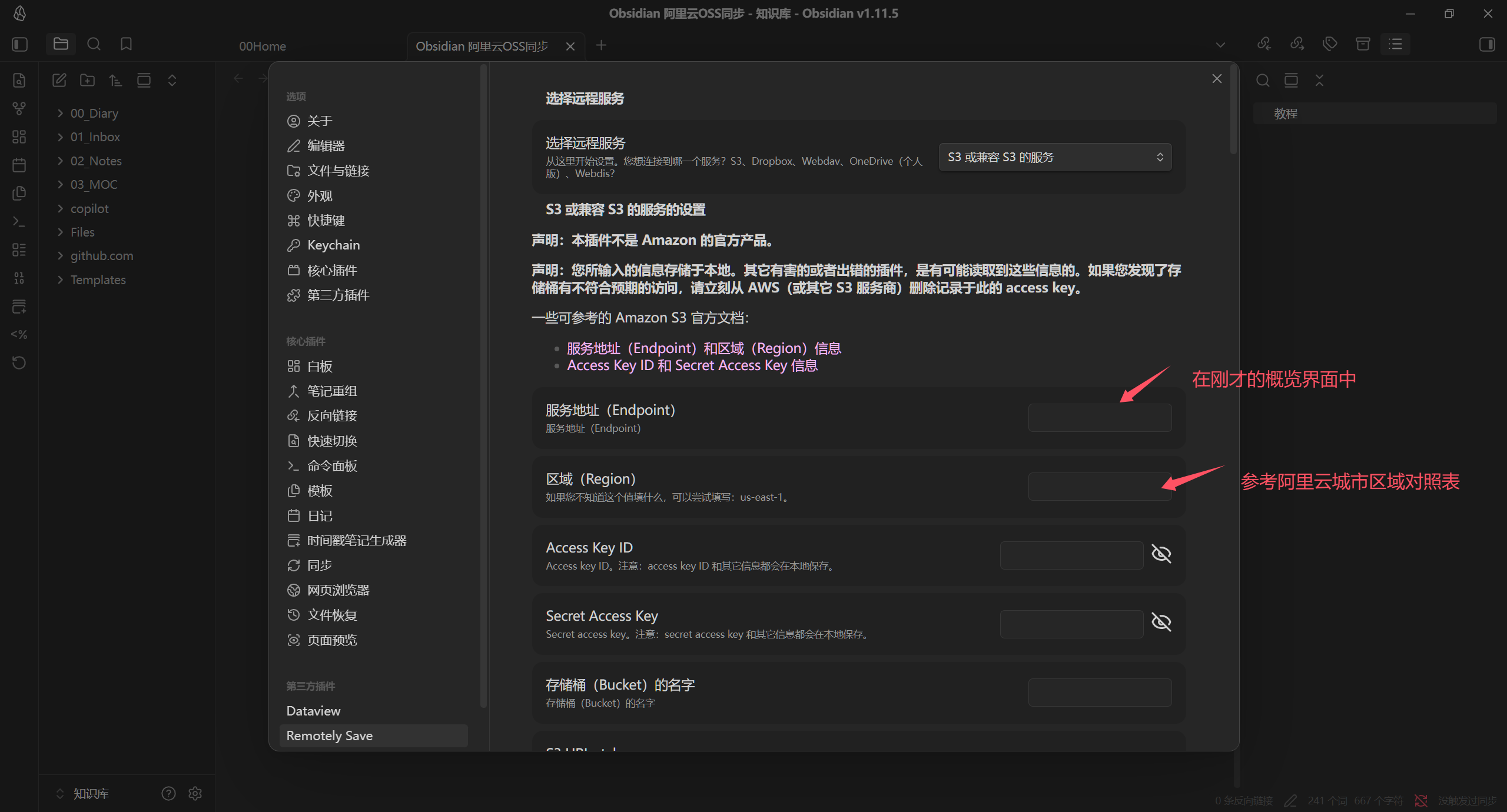
Task: Open the templates ribbon icon
Action: point(19,193)
